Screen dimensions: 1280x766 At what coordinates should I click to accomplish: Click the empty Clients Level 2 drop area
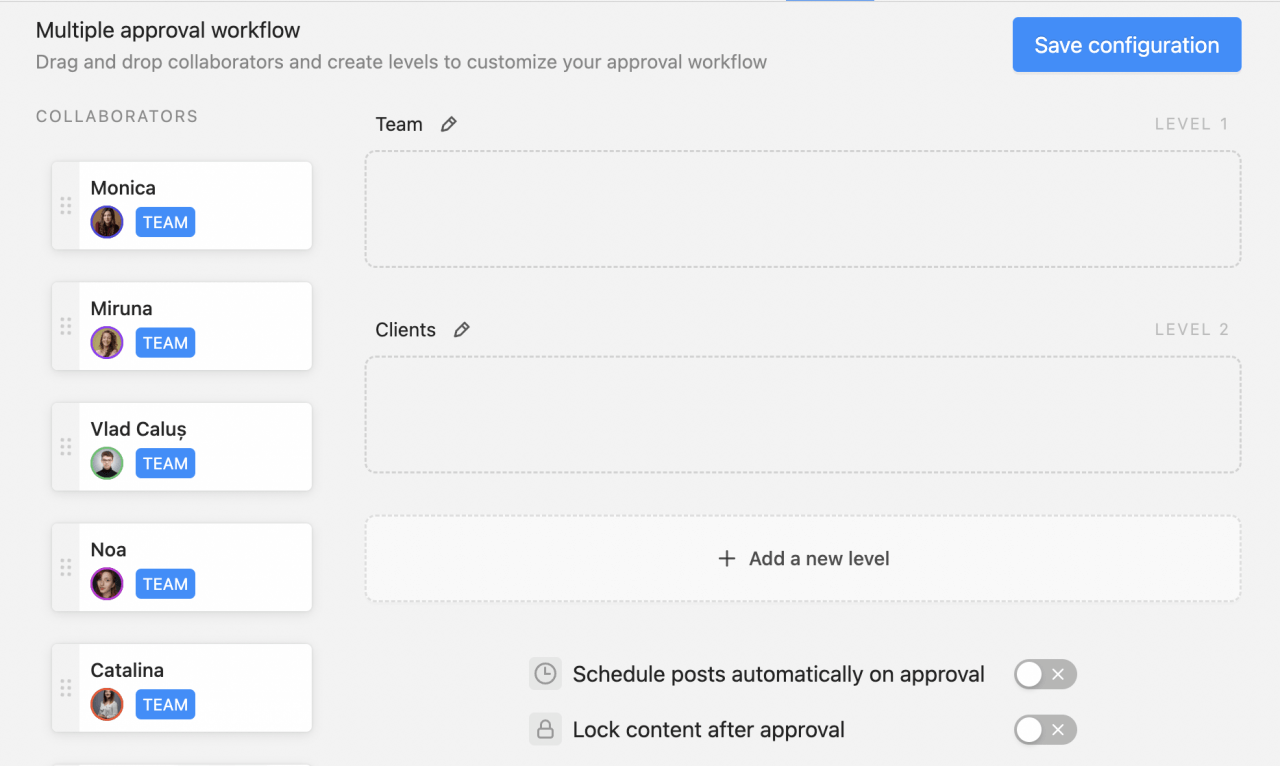pos(803,414)
